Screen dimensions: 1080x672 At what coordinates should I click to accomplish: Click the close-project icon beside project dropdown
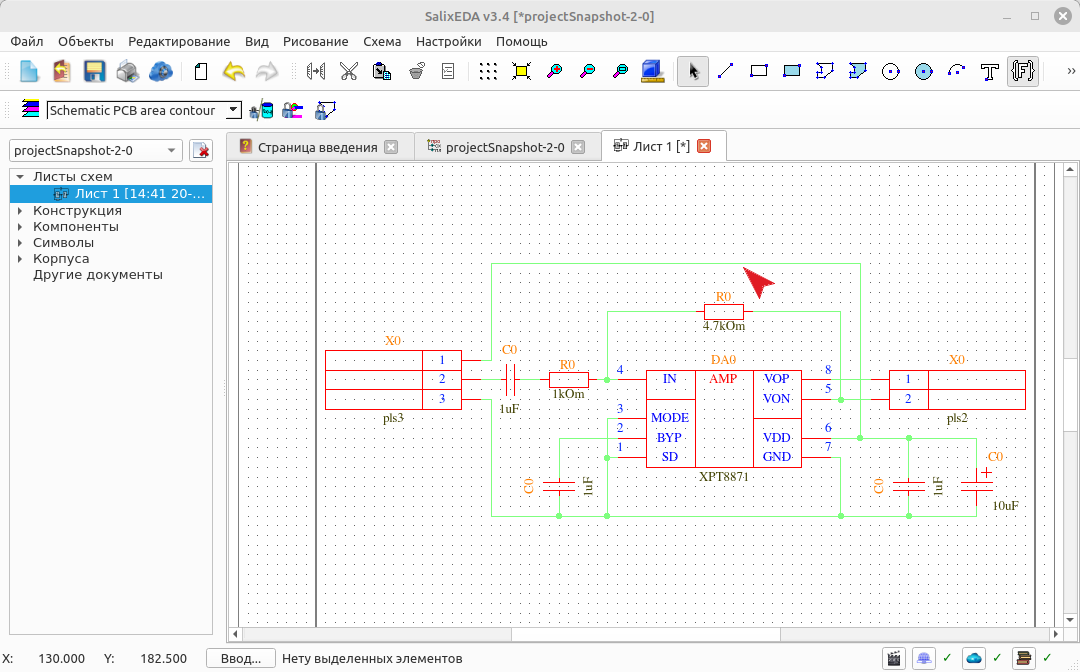click(x=201, y=150)
